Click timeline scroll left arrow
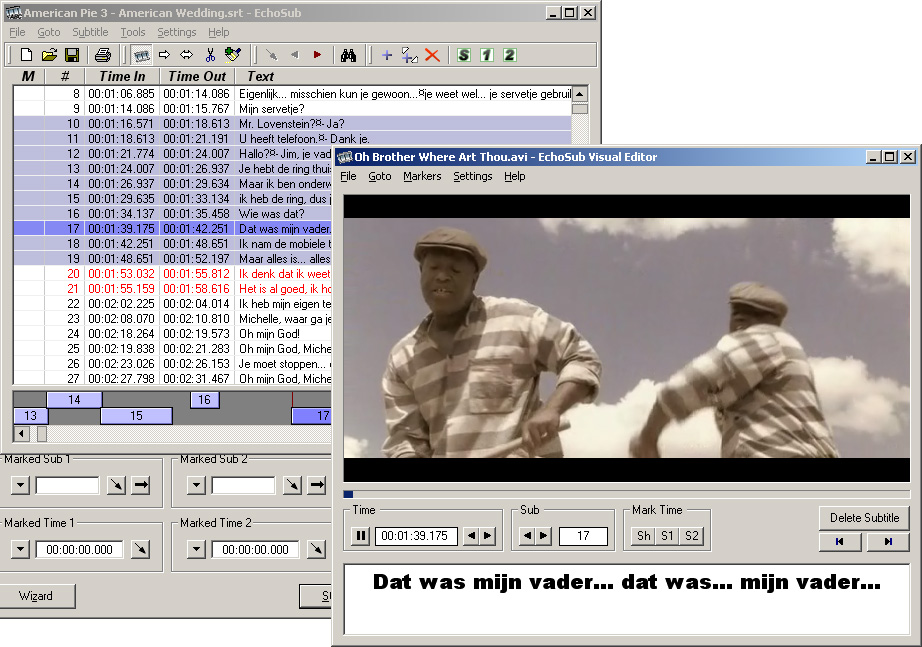The image size is (922, 647). (21, 434)
